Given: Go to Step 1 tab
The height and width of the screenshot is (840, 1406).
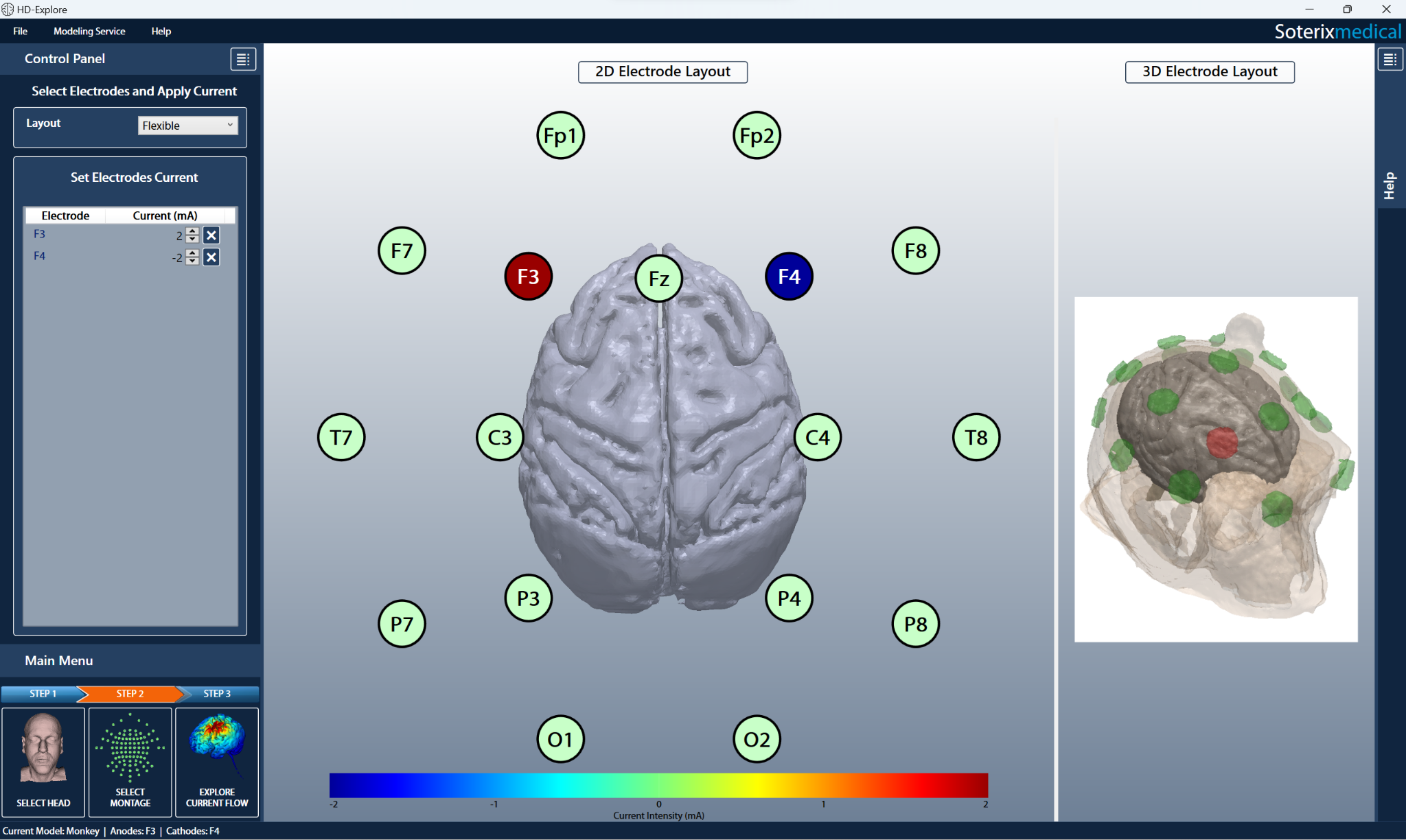Looking at the screenshot, I should pos(43,694).
